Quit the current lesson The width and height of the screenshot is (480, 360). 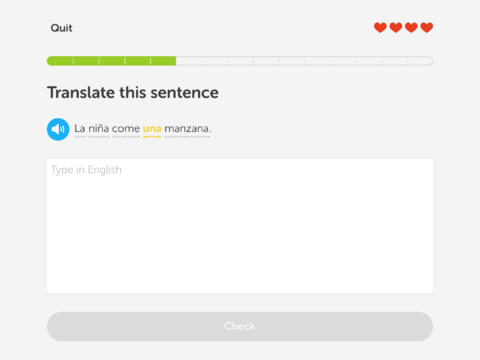pyautogui.click(x=61, y=28)
